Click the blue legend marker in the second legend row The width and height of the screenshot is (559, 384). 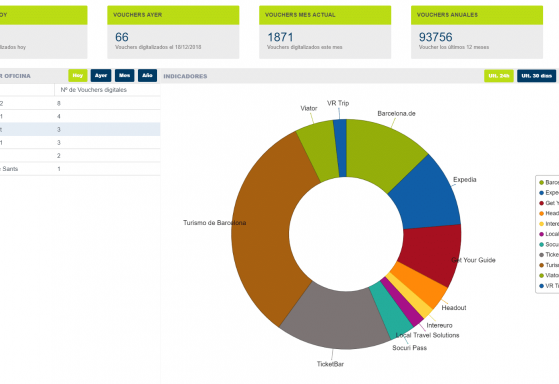point(541,193)
